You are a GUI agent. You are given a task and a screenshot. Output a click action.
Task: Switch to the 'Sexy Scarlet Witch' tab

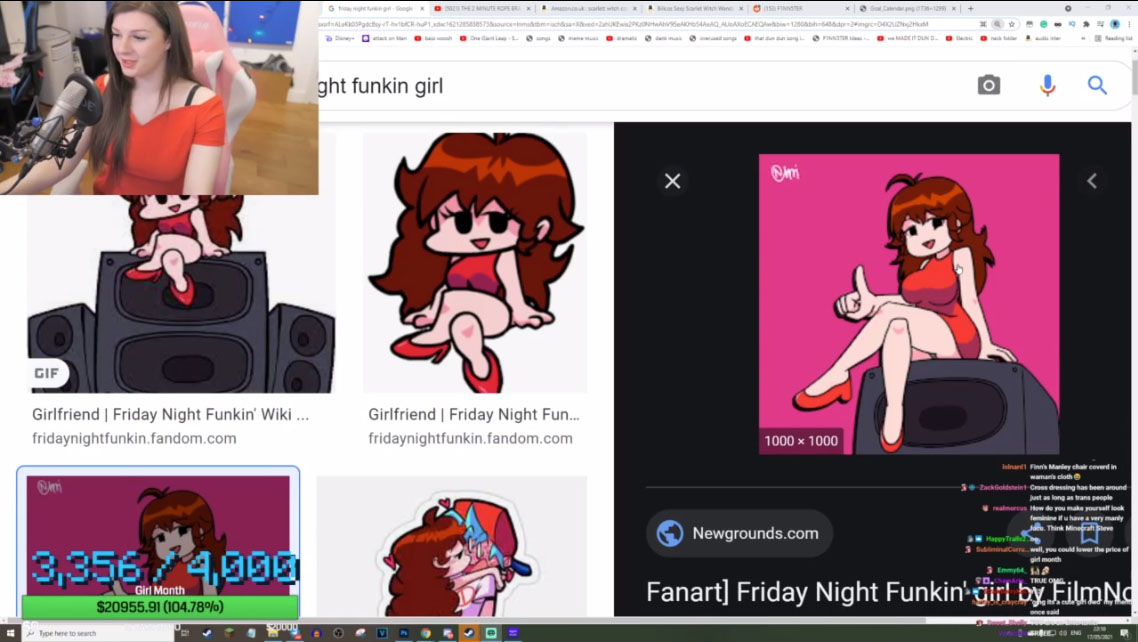(694, 9)
